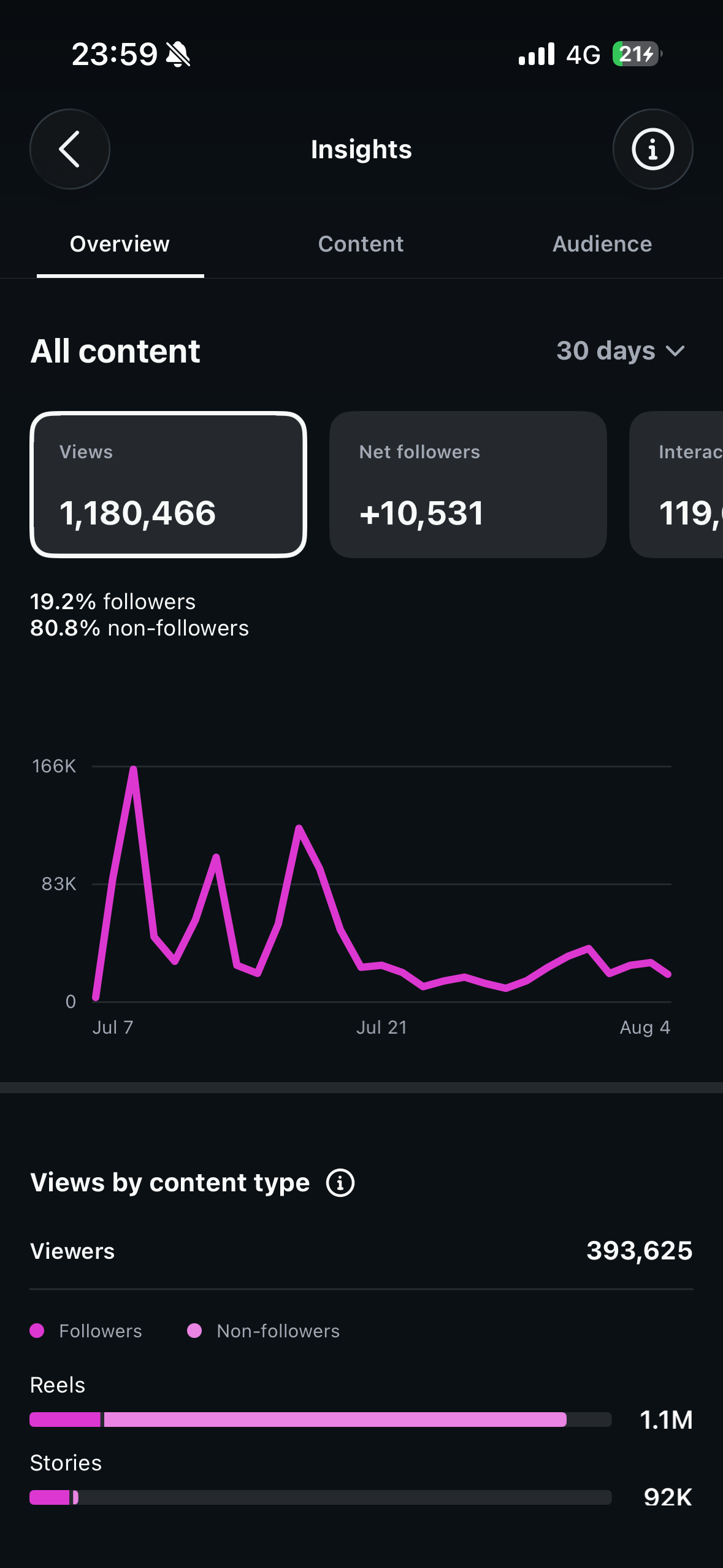Tap the Stories views progress bar
Viewport: 723px width, 1568px height.
pos(321,1497)
